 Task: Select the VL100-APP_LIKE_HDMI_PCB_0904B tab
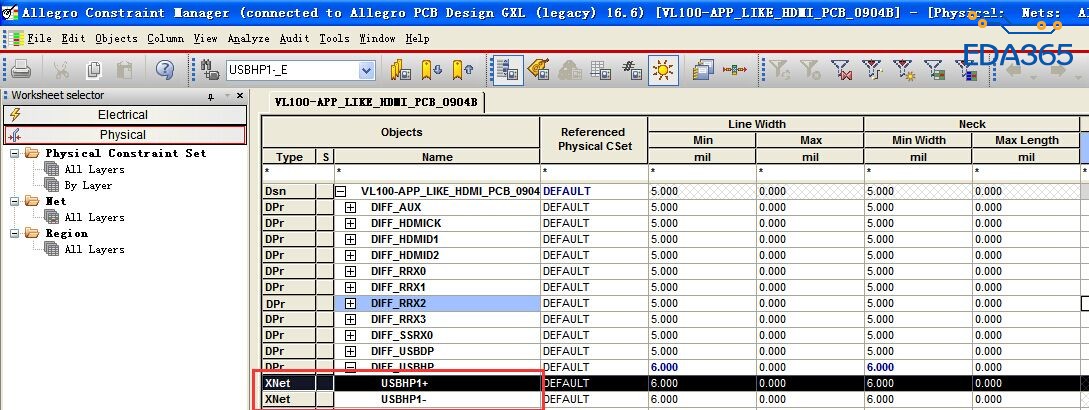pos(376,102)
